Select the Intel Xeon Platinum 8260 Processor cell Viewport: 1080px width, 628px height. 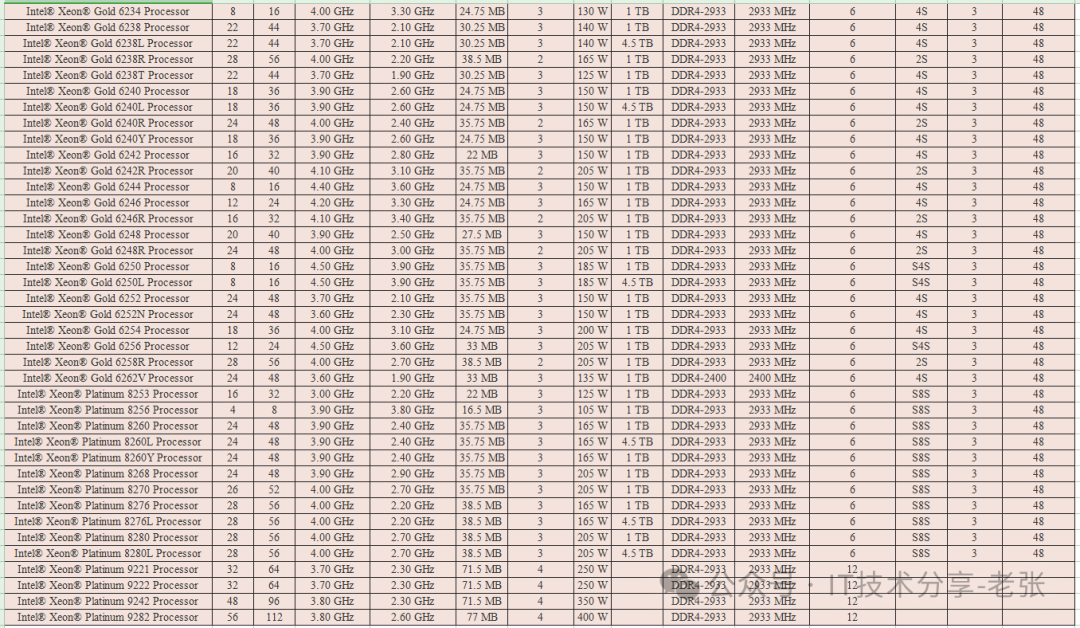(107, 426)
